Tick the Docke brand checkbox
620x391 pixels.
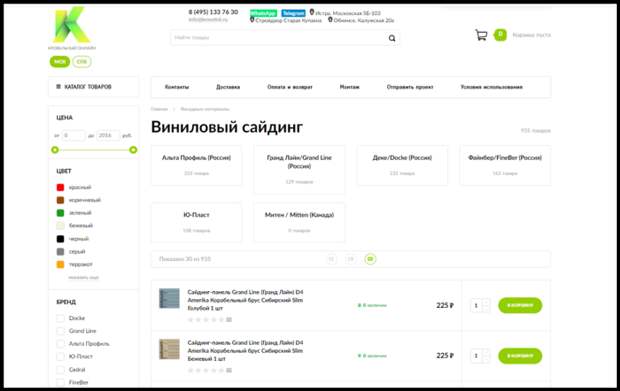(60, 318)
